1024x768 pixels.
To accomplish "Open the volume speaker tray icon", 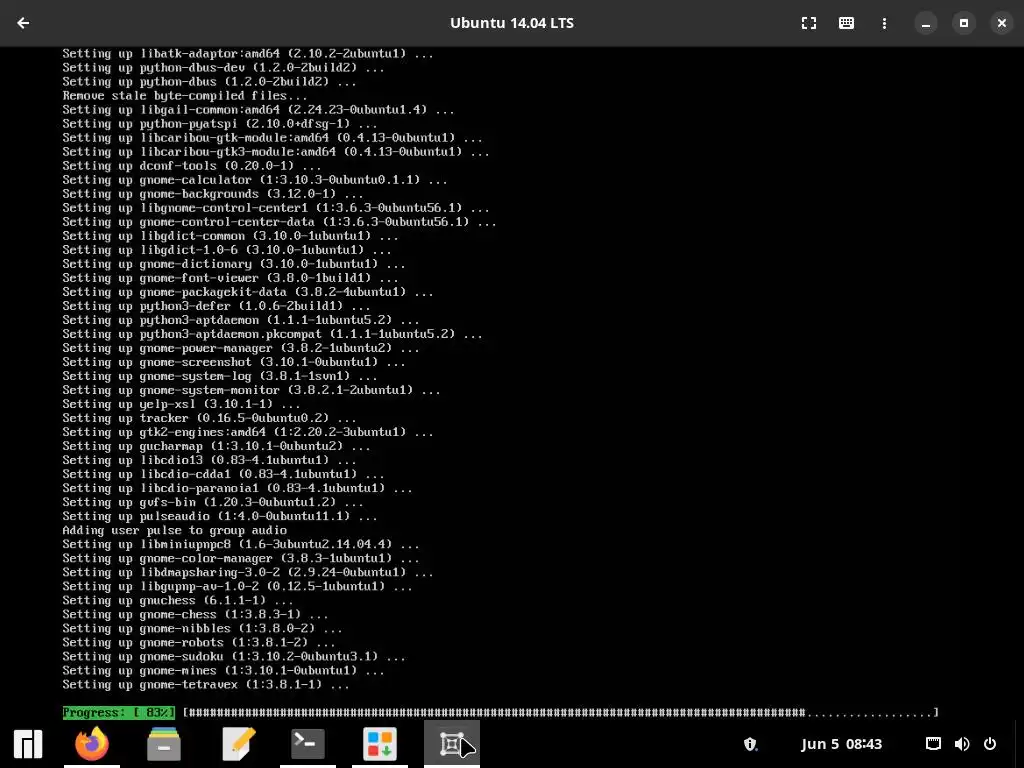I will [x=962, y=744].
